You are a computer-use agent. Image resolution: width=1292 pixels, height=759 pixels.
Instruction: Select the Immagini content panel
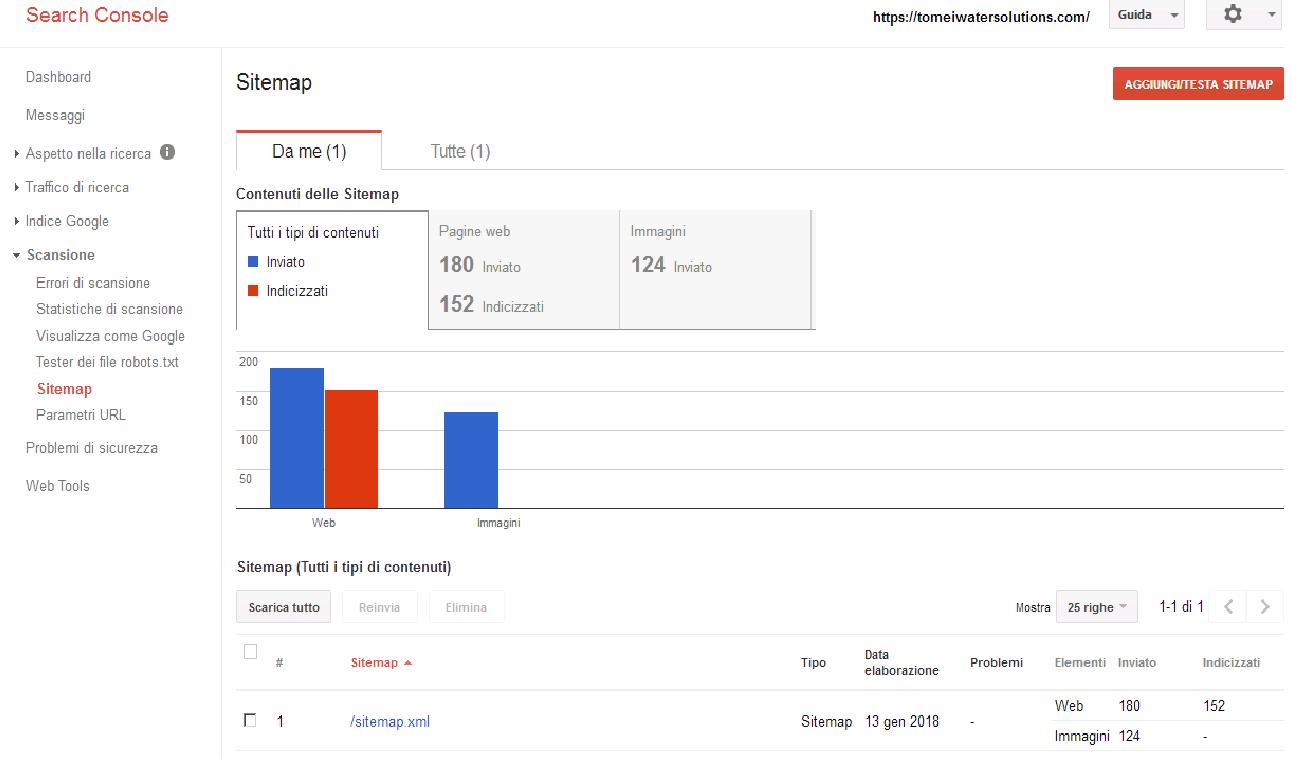click(715, 269)
